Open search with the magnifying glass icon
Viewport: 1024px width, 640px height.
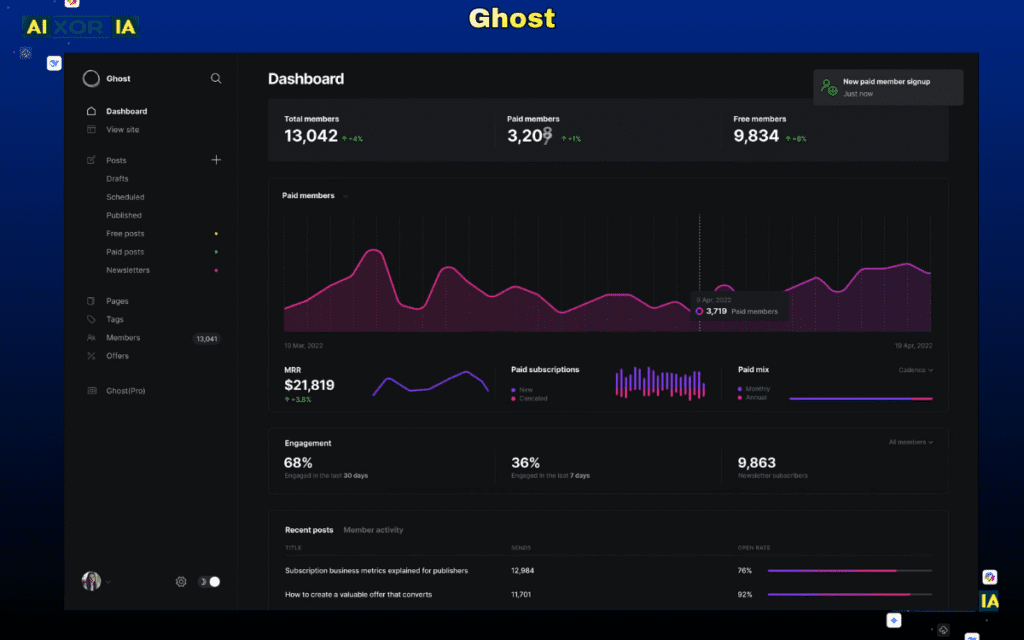pyautogui.click(x=216, y=78)
